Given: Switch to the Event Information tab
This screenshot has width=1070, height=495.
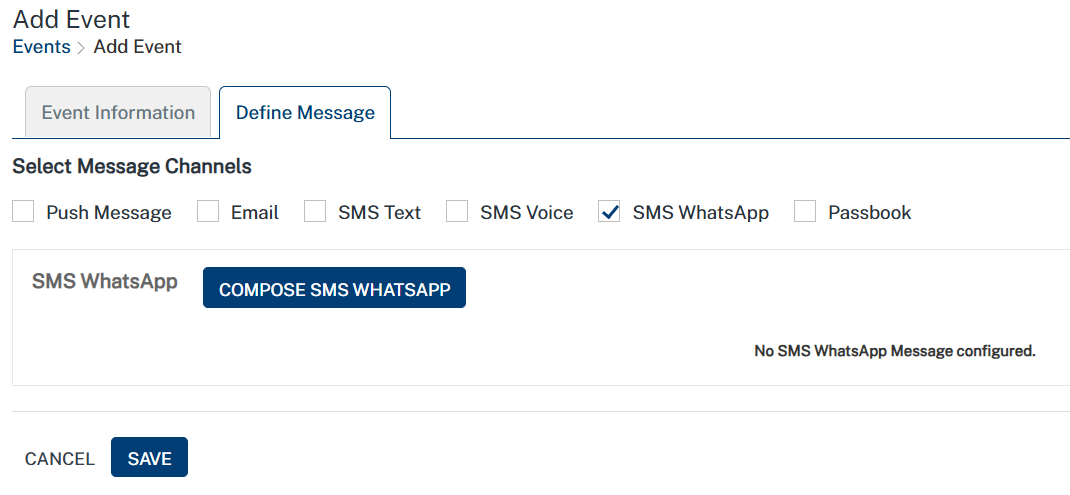Looking at the screenshot, I should pos(118,113).
